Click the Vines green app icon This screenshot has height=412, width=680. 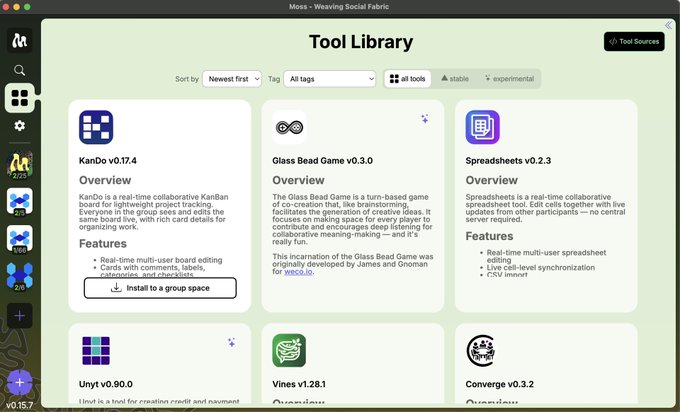289,350
